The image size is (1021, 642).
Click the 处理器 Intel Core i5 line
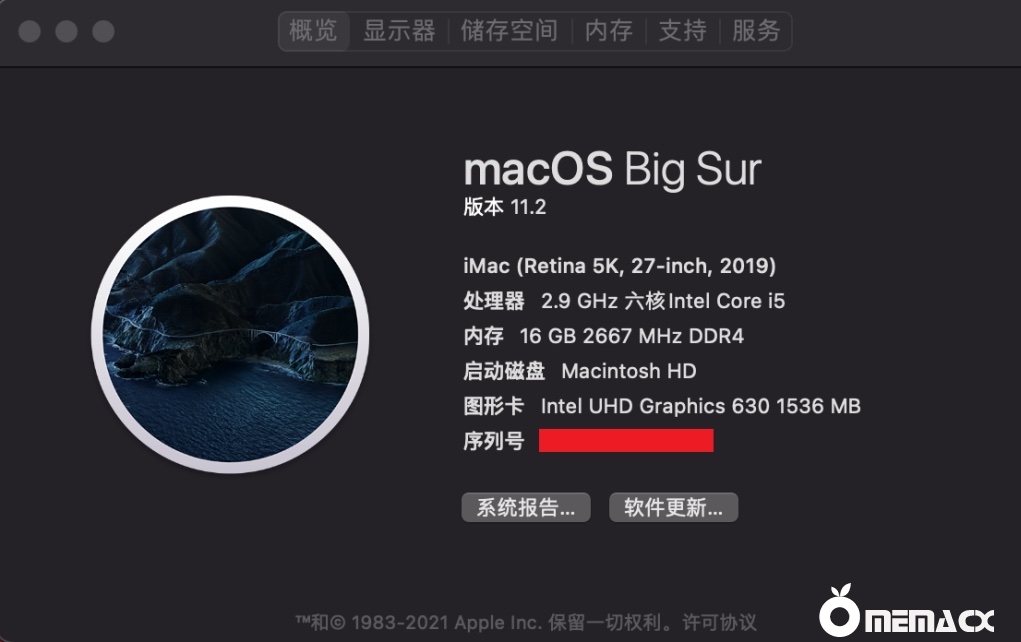coord(624,301)
